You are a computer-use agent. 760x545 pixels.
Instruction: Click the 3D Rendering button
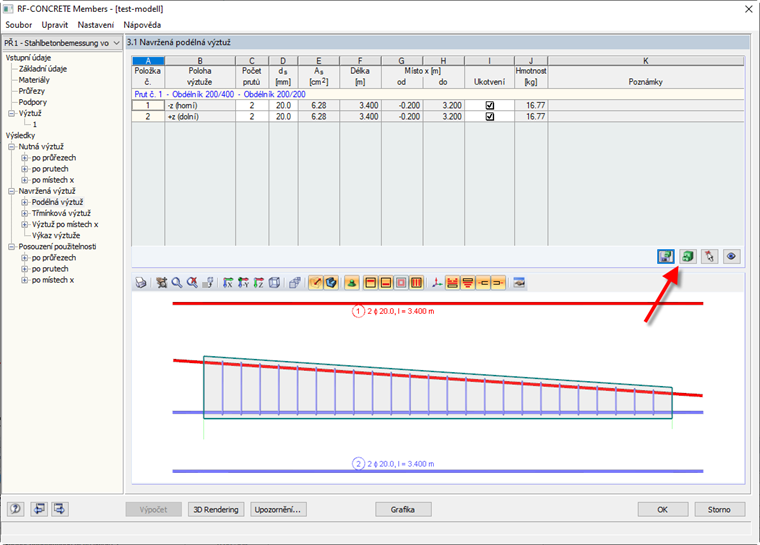coord(216,510)
